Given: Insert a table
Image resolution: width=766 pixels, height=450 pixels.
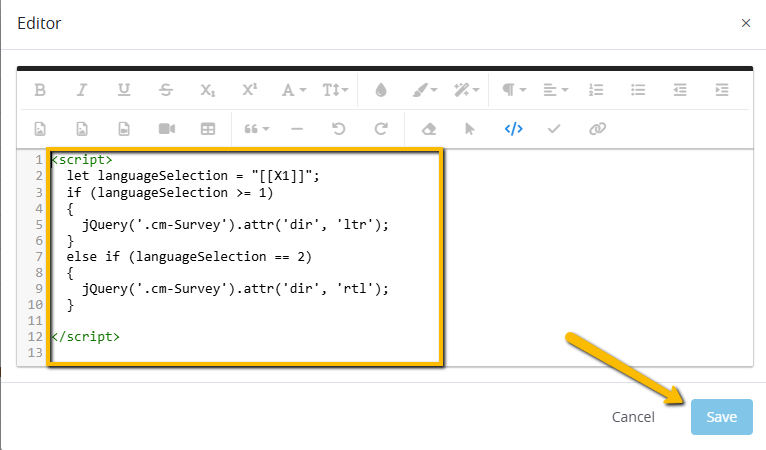Looking at the screenshot, I should 208,129.
